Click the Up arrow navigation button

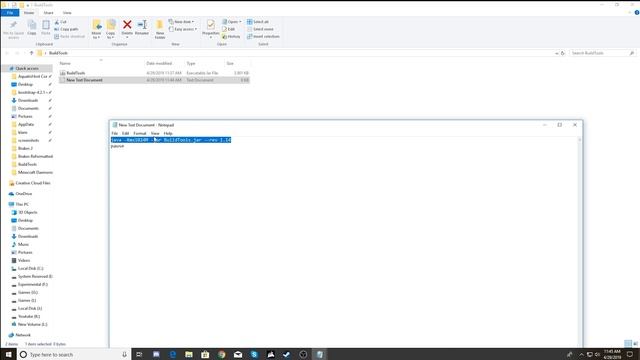tap(31, 53)
